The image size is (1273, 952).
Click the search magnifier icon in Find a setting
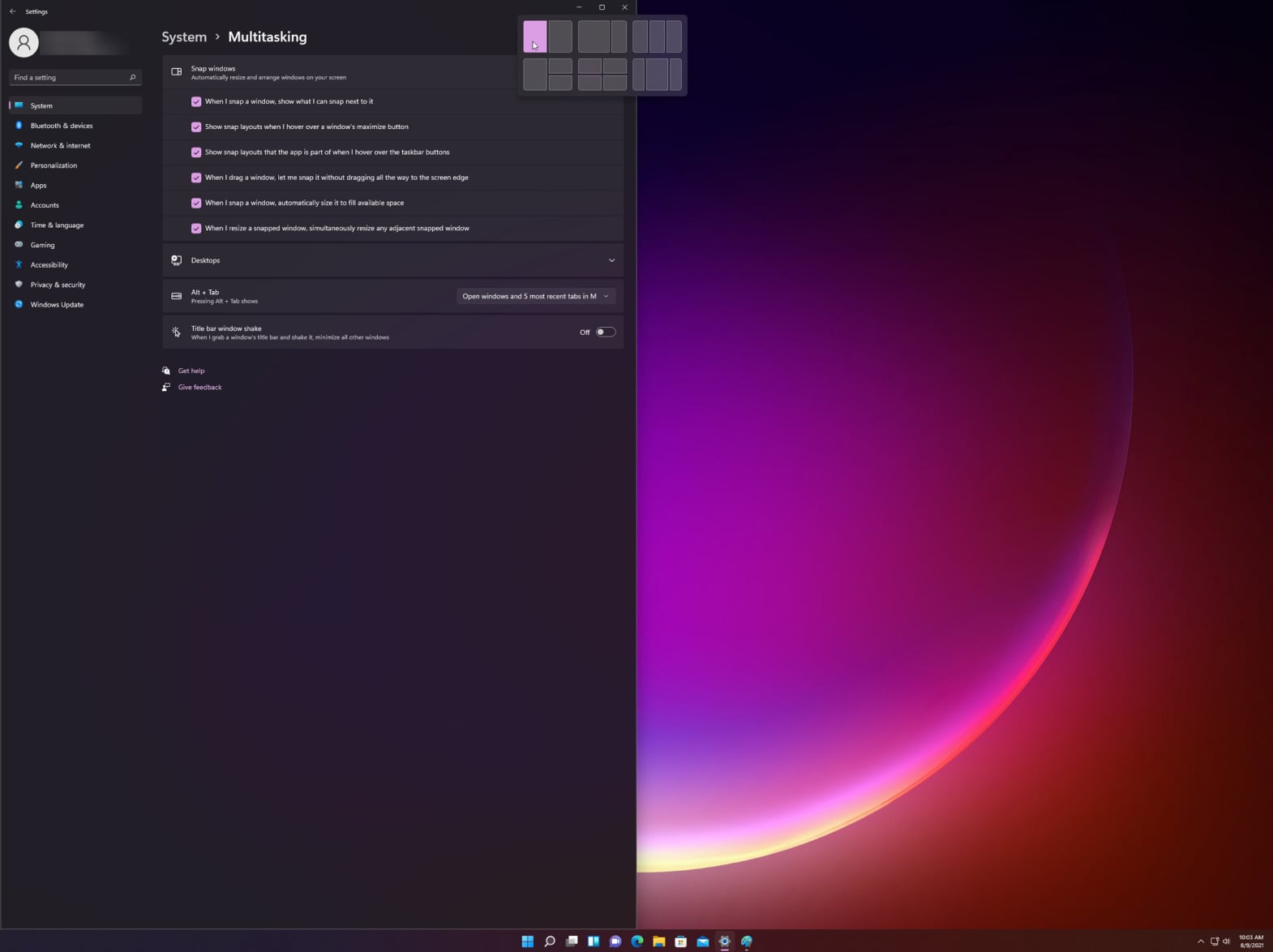[132, 78]
